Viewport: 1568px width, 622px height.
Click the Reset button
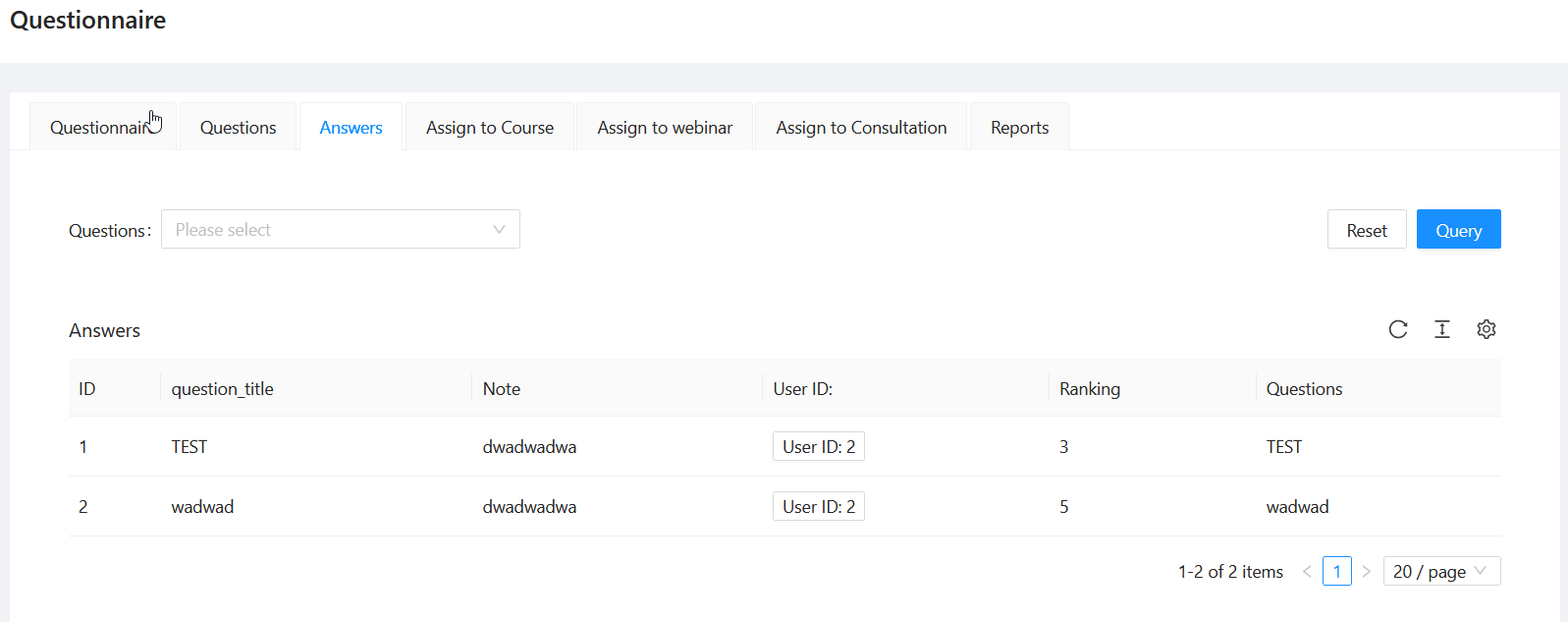click(x=1367, y=230)
